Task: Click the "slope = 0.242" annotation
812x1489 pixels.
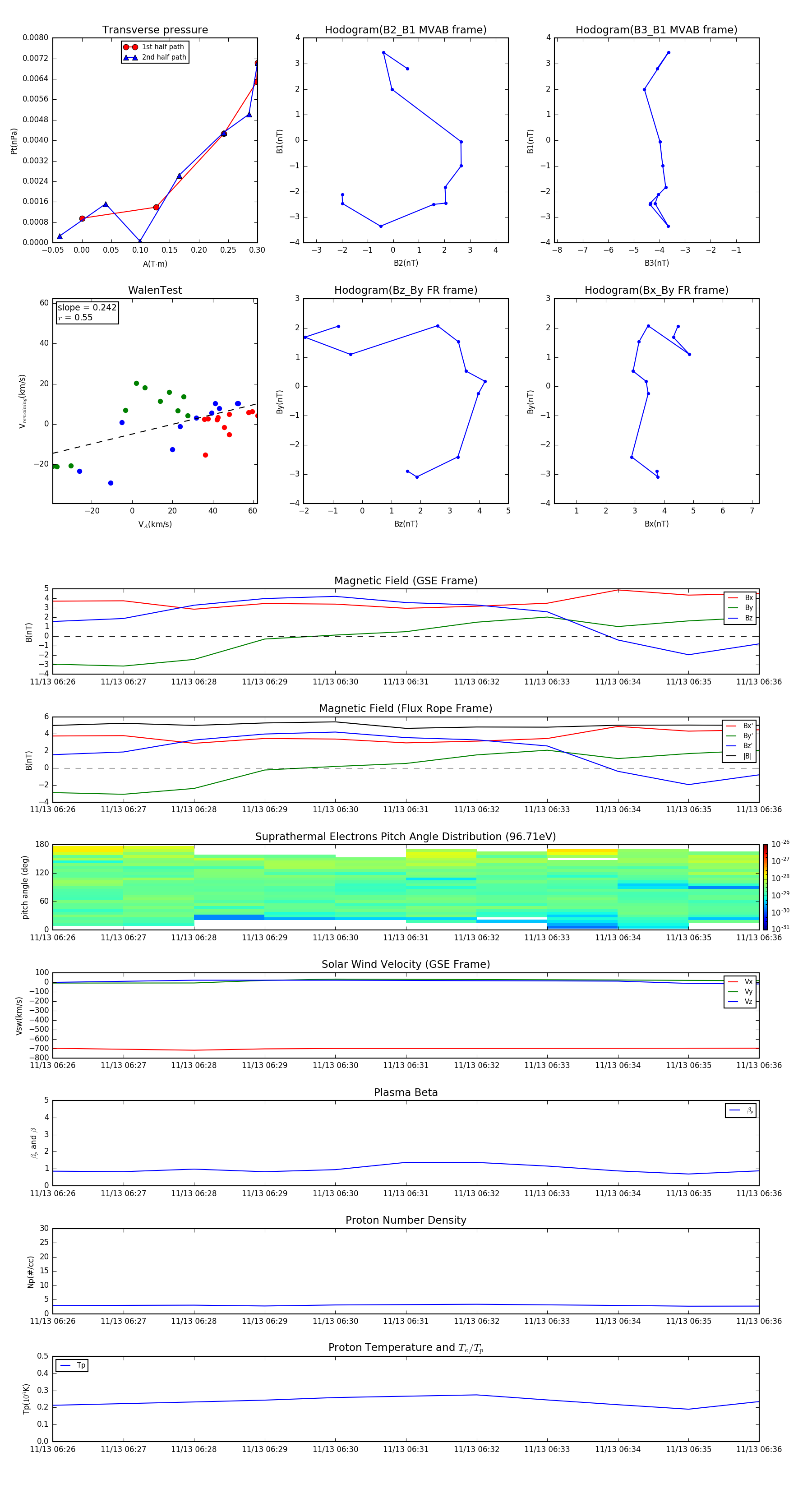Action: point(87,308)
